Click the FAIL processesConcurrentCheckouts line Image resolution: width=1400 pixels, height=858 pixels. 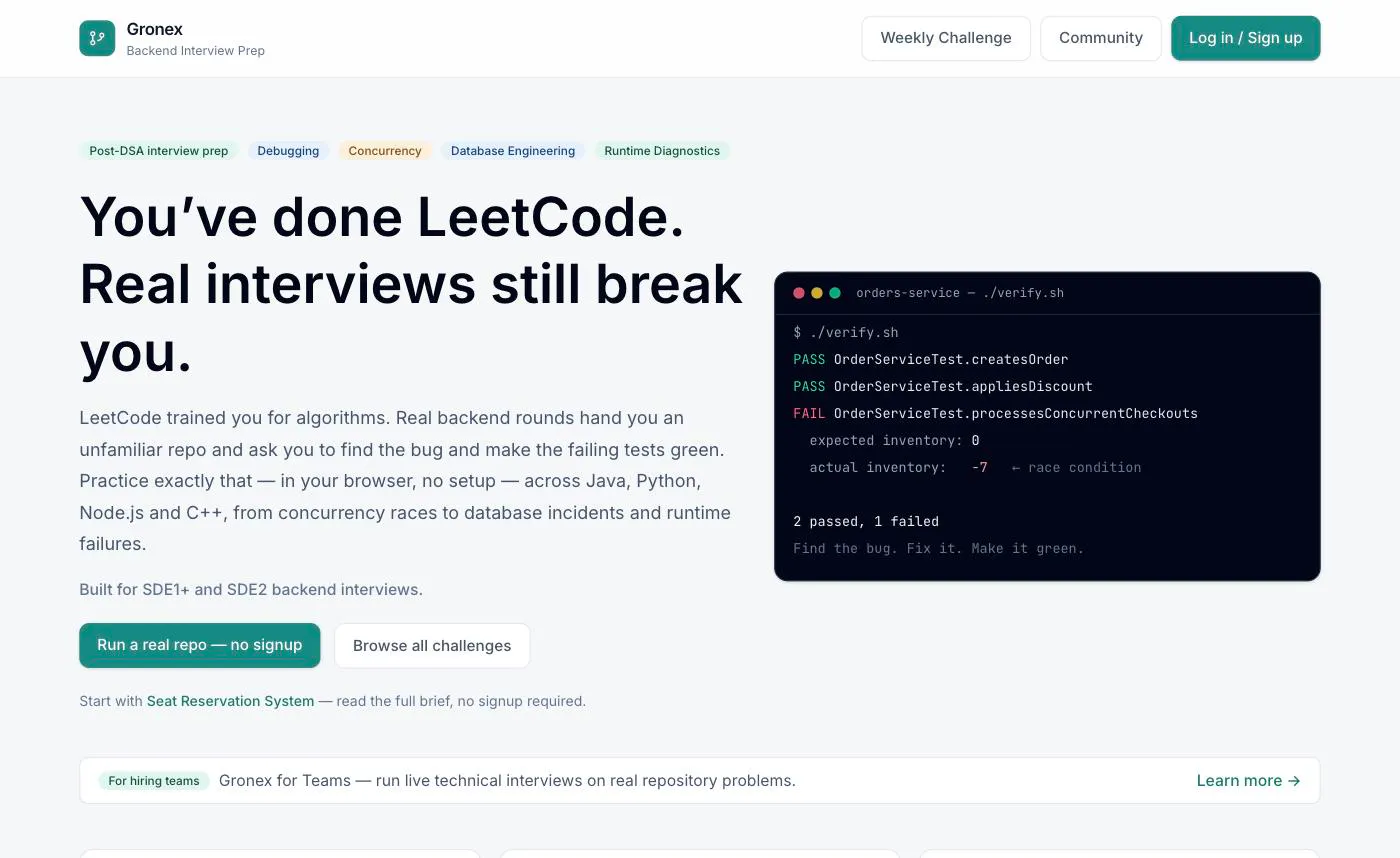[995, 413]
